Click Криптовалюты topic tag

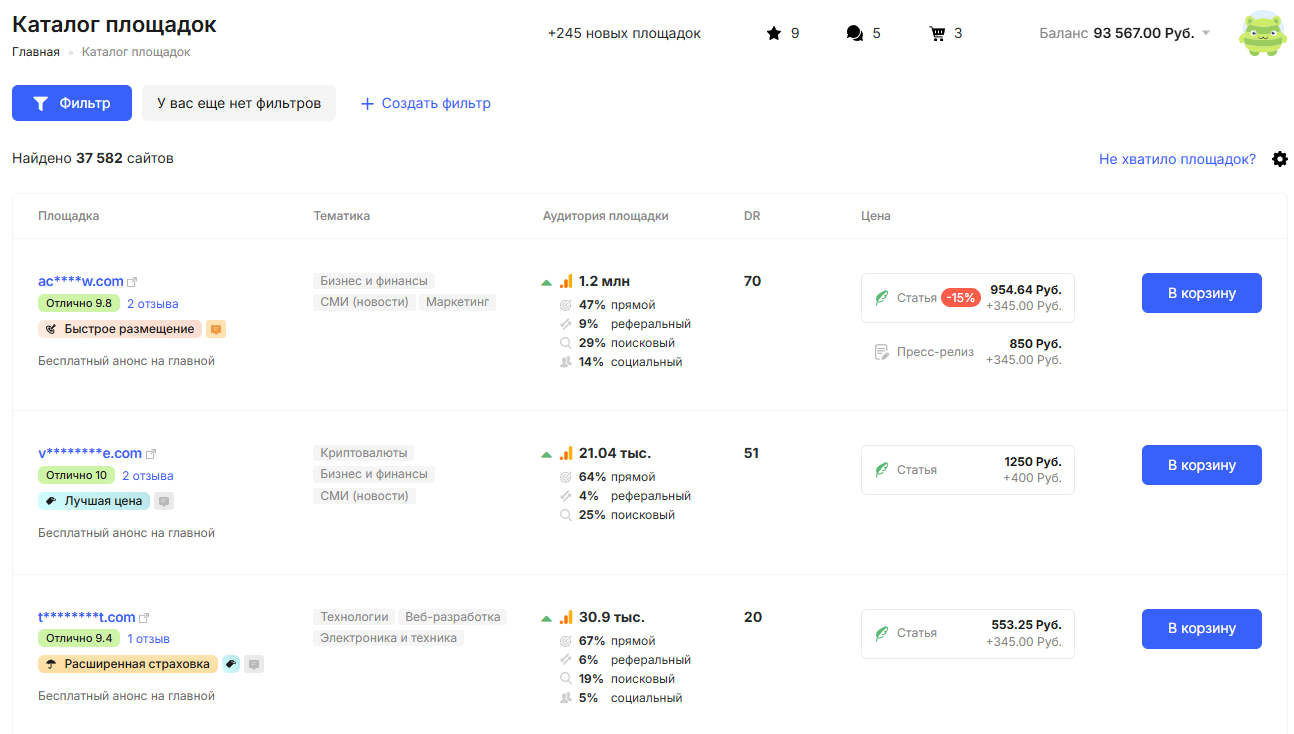pos(364,453)
